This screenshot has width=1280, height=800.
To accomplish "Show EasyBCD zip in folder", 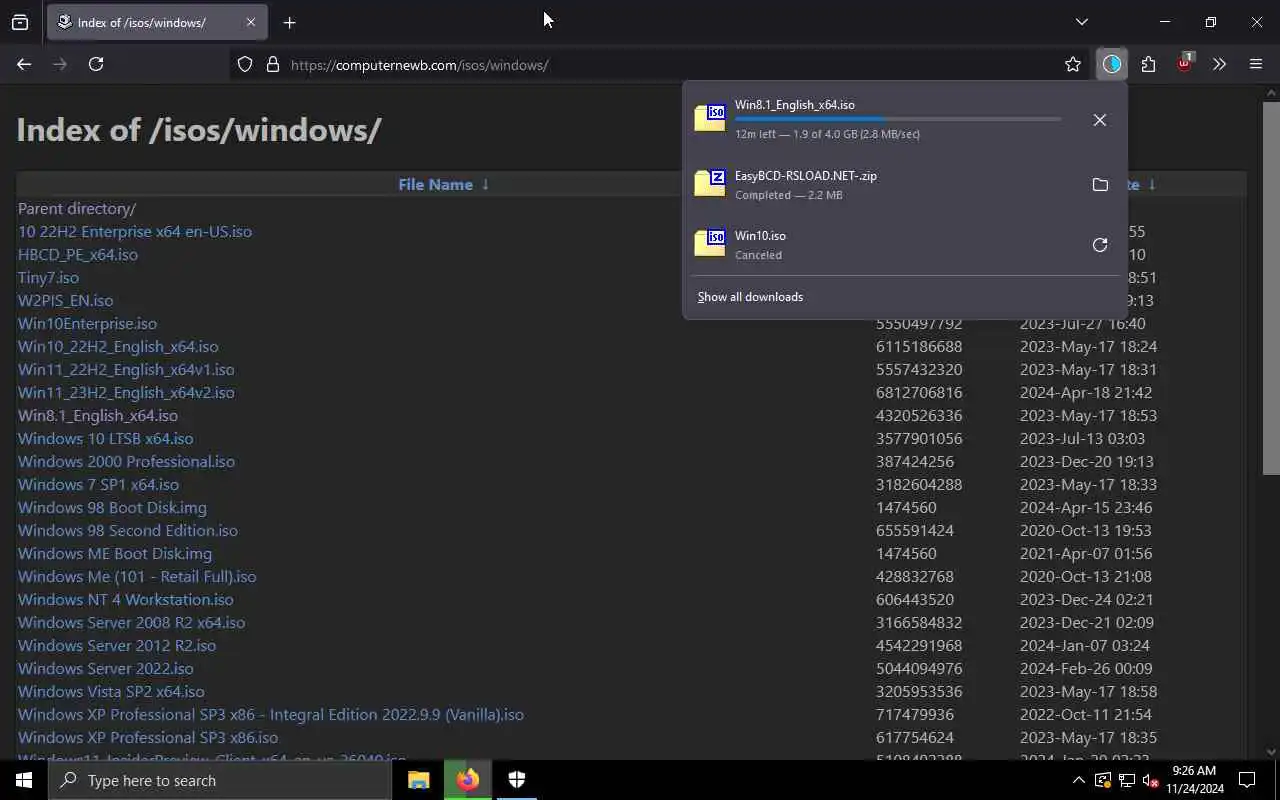I will [x=1100, y=185].
